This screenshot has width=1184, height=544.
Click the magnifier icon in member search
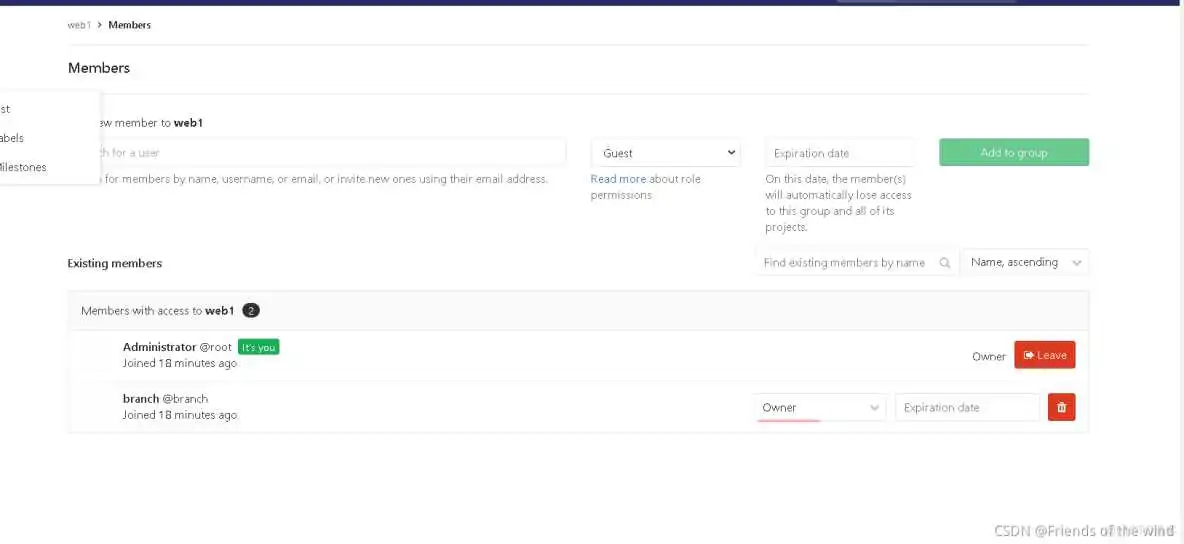click(945, 263)
